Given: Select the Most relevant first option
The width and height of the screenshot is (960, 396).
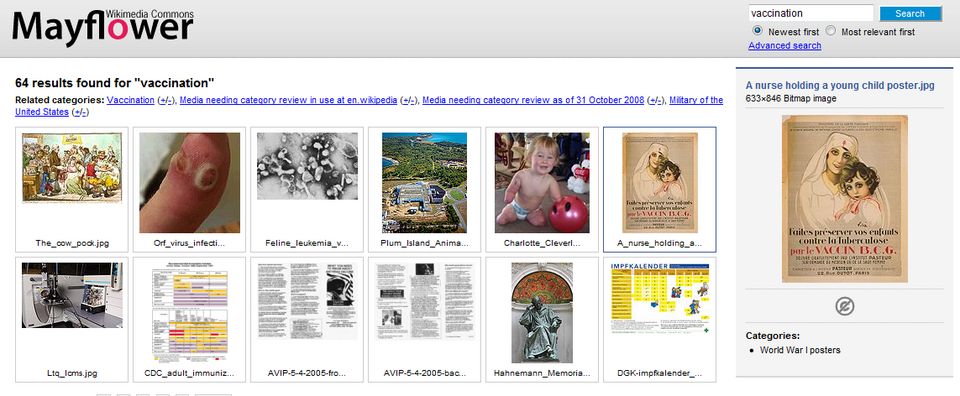Looking at the screenshot, I should click(x=830, y=31).
